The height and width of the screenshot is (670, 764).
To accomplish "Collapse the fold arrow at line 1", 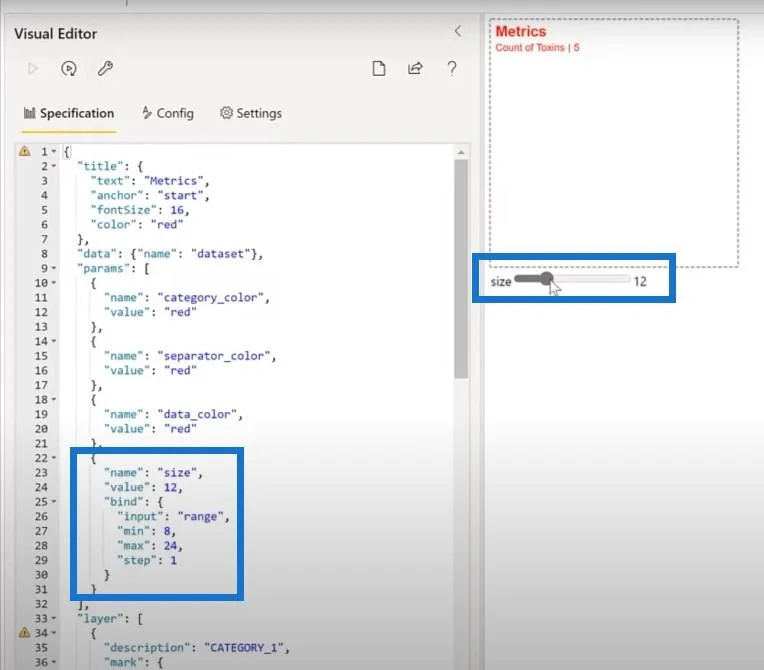I will [x=54, y=152].
